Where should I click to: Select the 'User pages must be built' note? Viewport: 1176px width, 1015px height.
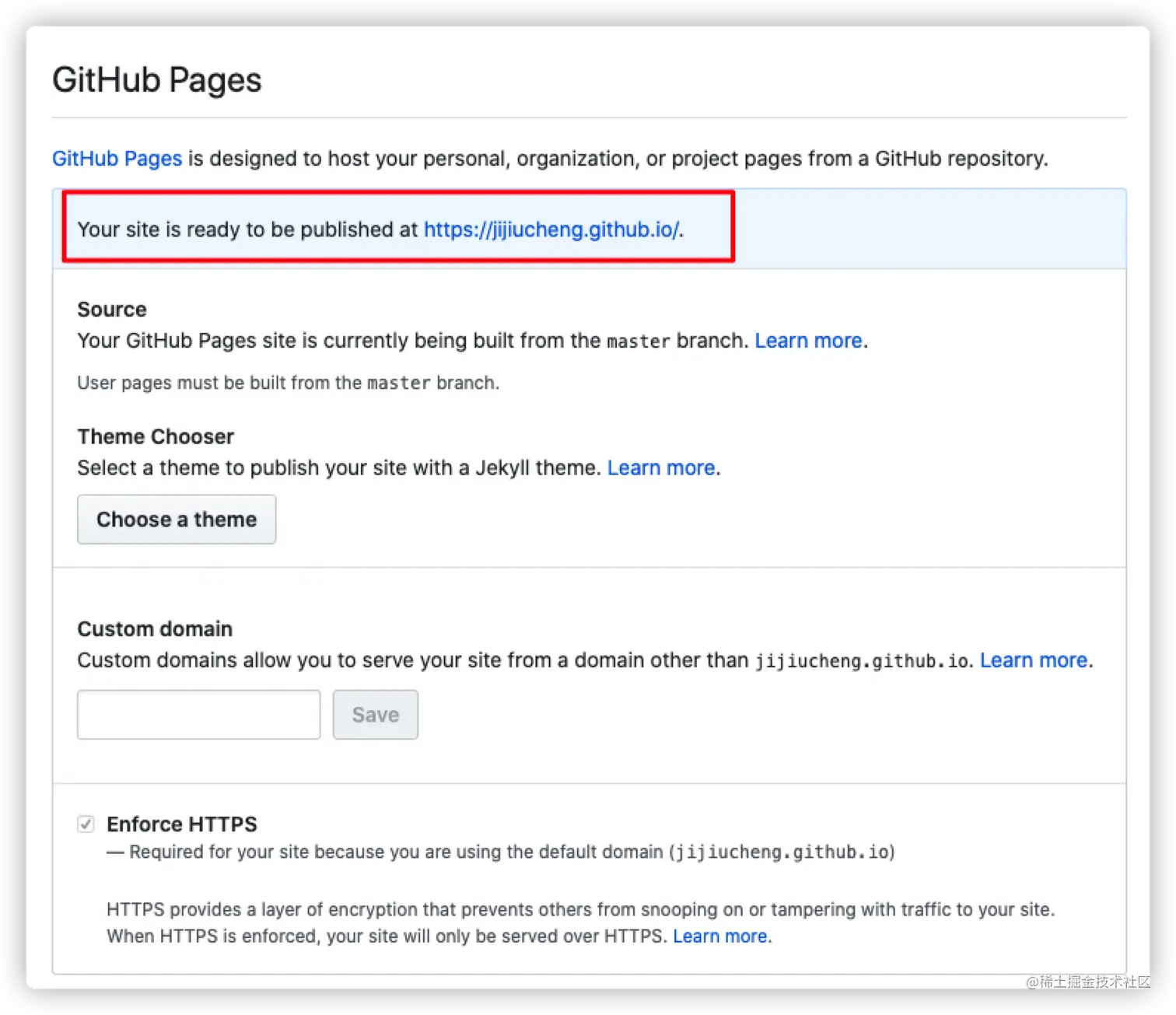click(289, 383)
